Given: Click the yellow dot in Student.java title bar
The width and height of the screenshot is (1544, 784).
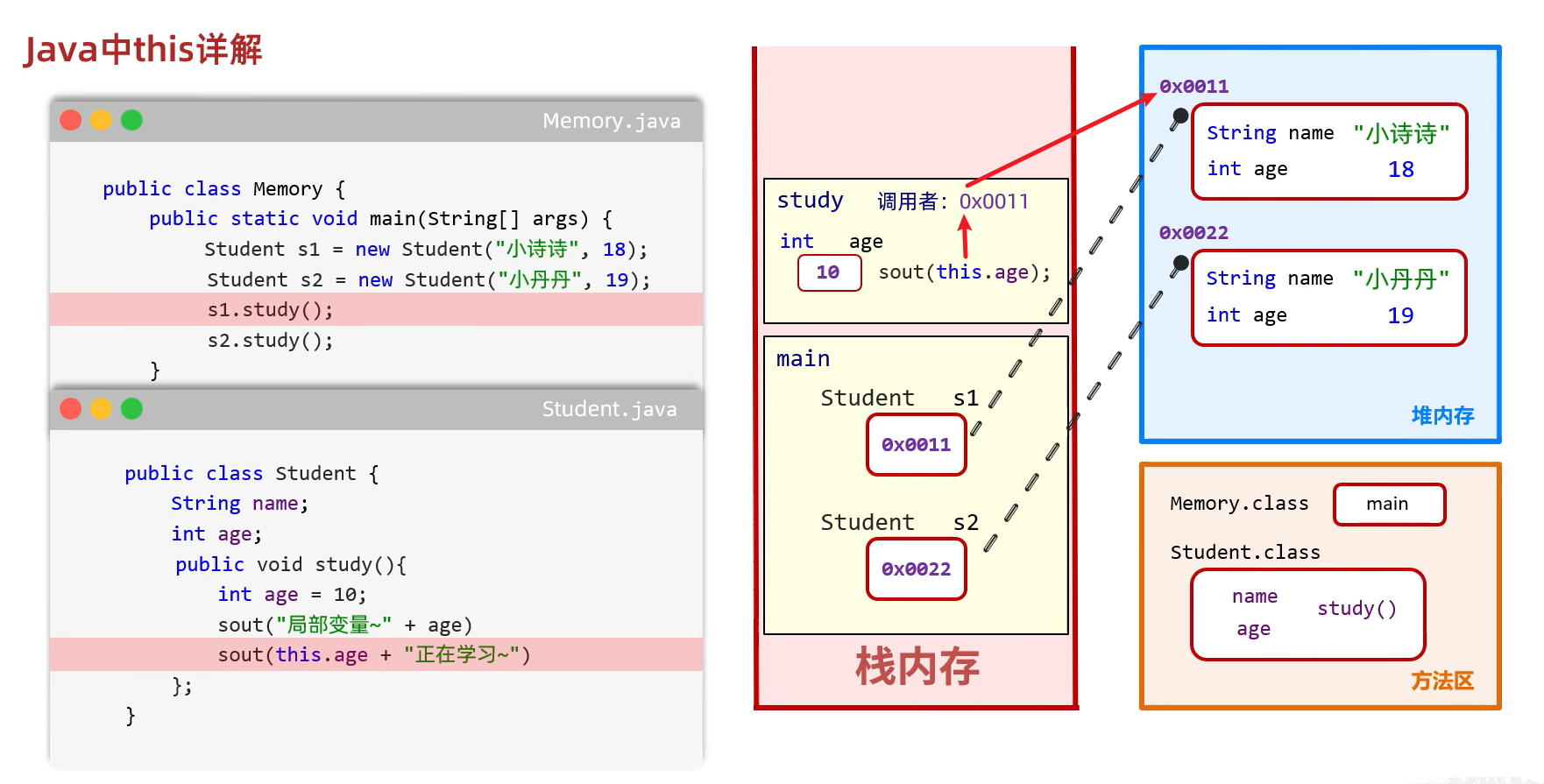Looking at the screenshot, I should (101, 408).
